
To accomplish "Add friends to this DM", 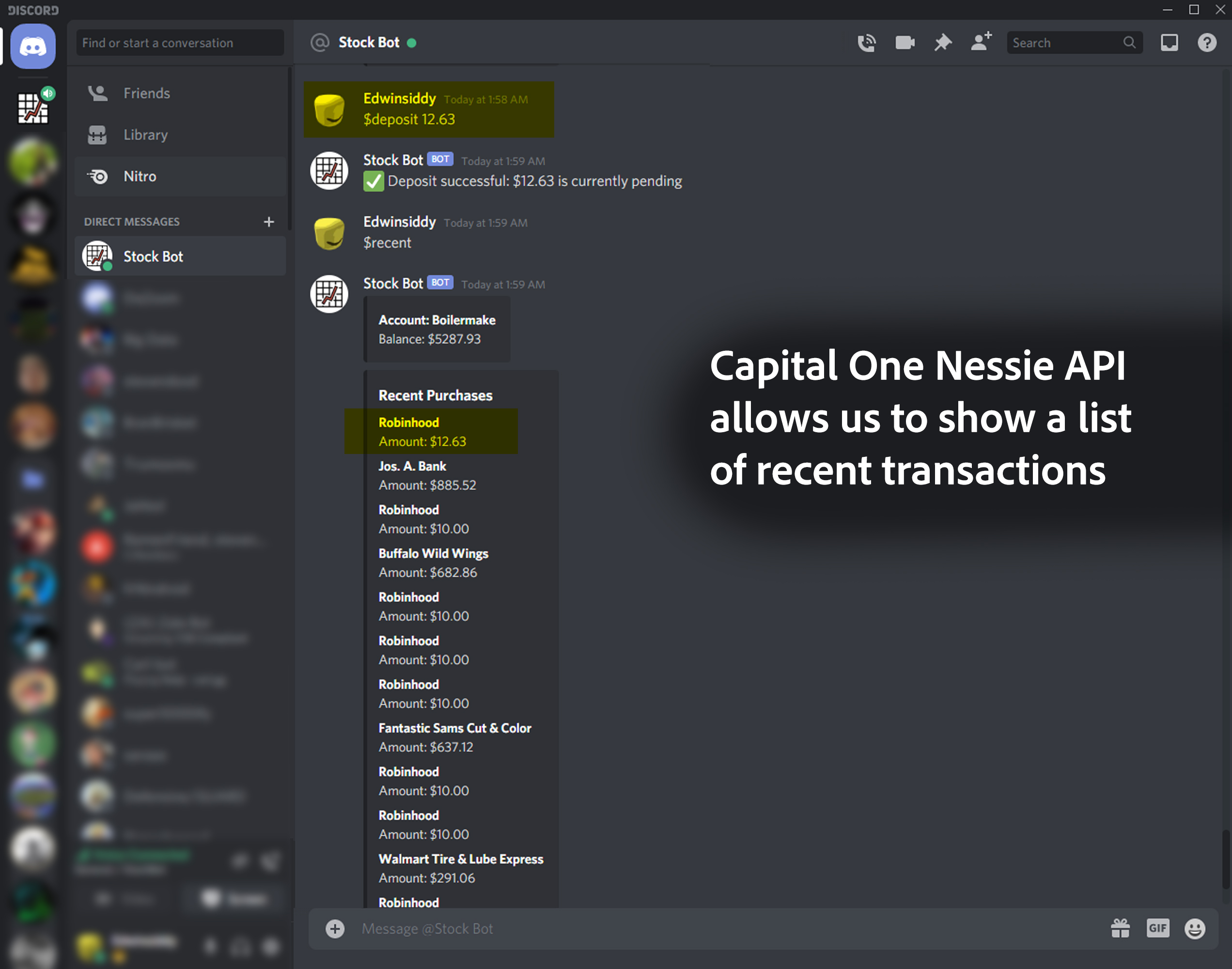I will pos(981,43).
